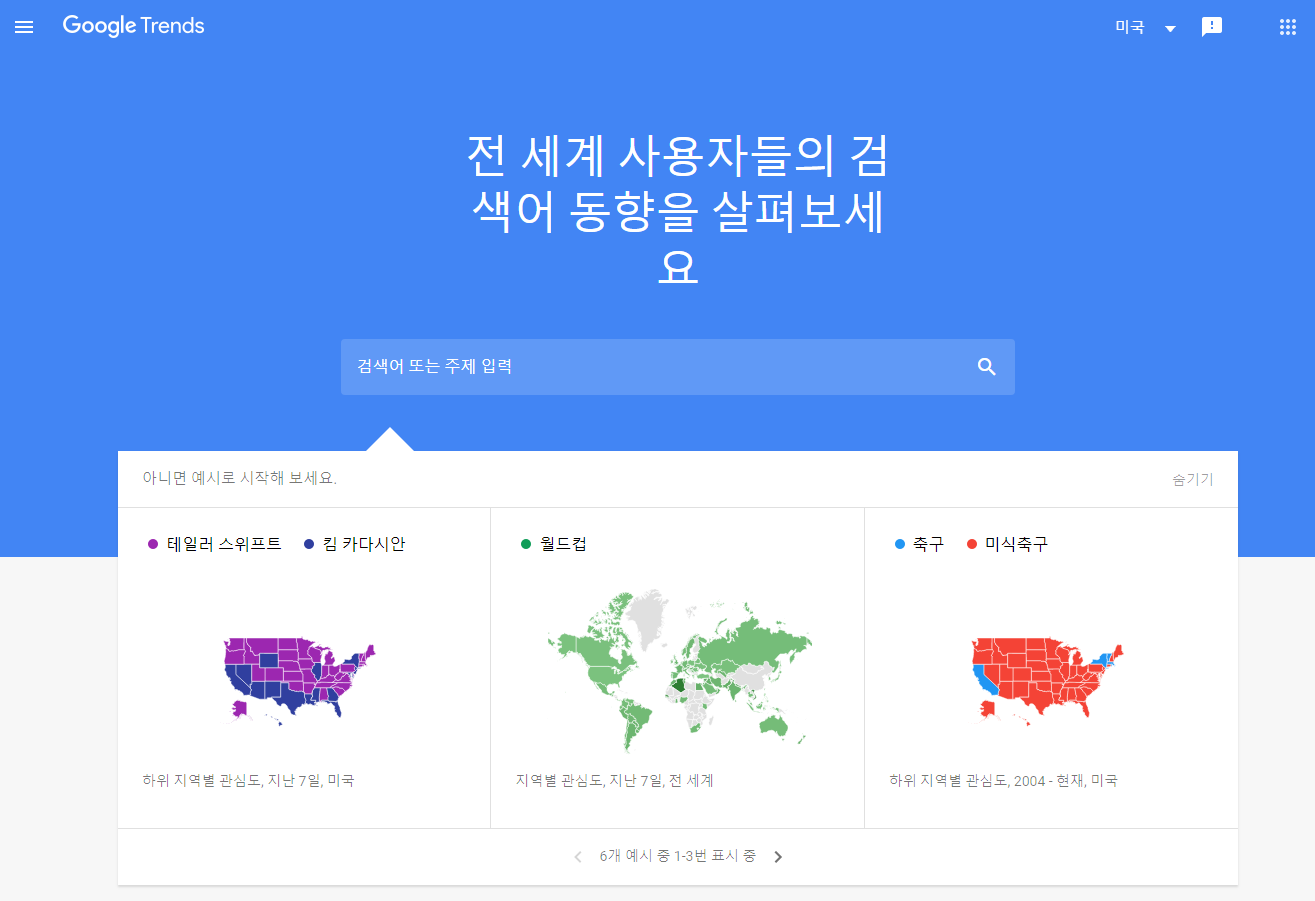Image resolution: width=1315 pixels, height=901 pixels.
Task: Click the red dot beside 미식축구
Action: (x=971, y=544)
